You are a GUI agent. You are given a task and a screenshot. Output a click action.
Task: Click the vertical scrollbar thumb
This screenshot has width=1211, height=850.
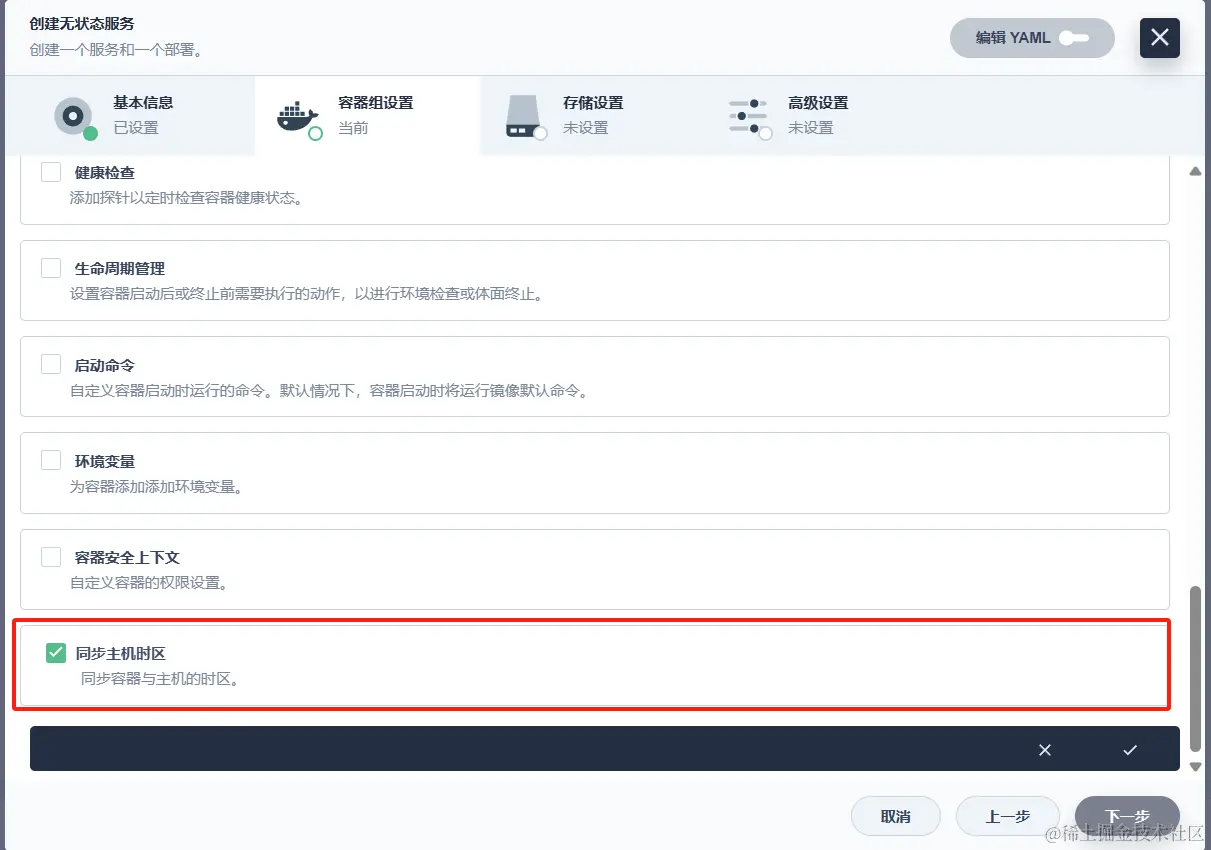pos(1195,669)
